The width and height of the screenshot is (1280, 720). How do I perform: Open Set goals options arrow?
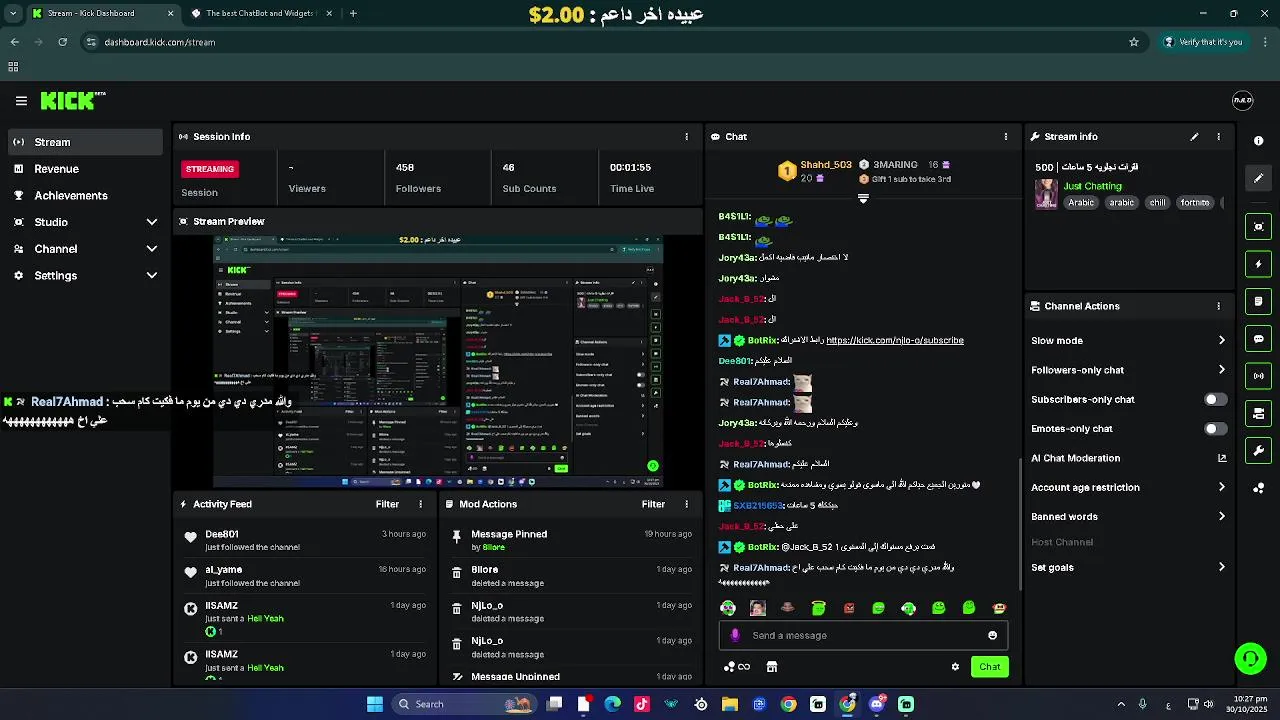click(1221, 567)
